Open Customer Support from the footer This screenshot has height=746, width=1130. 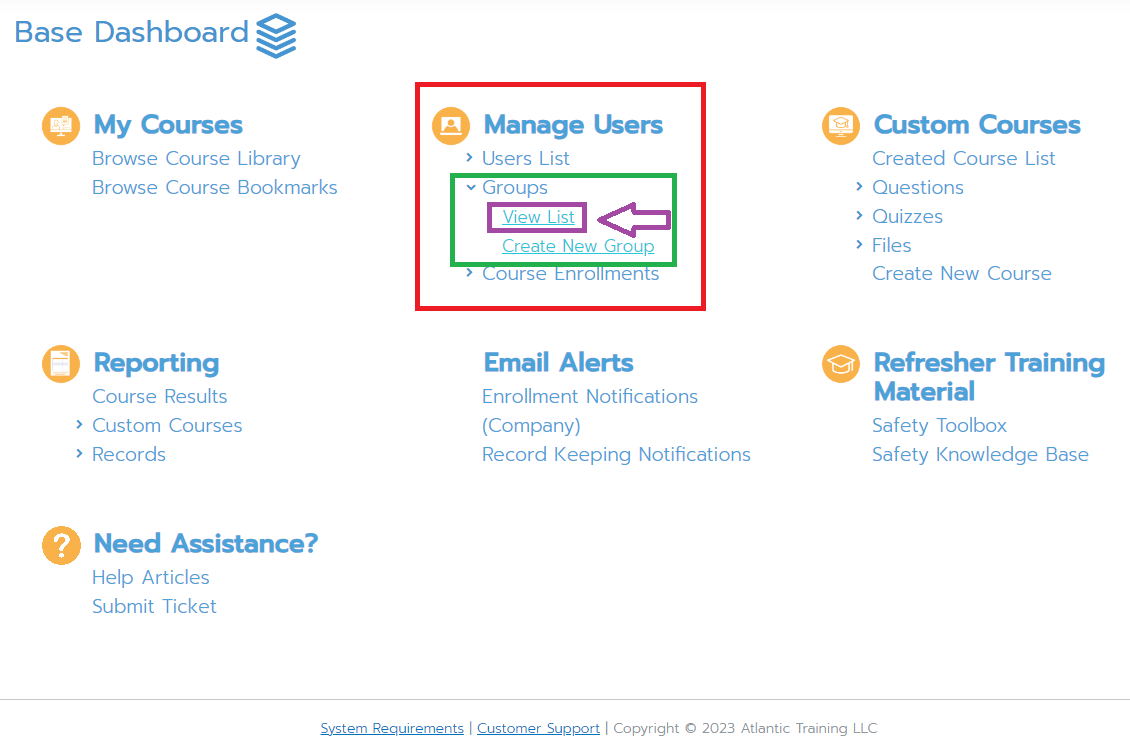[x=538, y=728]
